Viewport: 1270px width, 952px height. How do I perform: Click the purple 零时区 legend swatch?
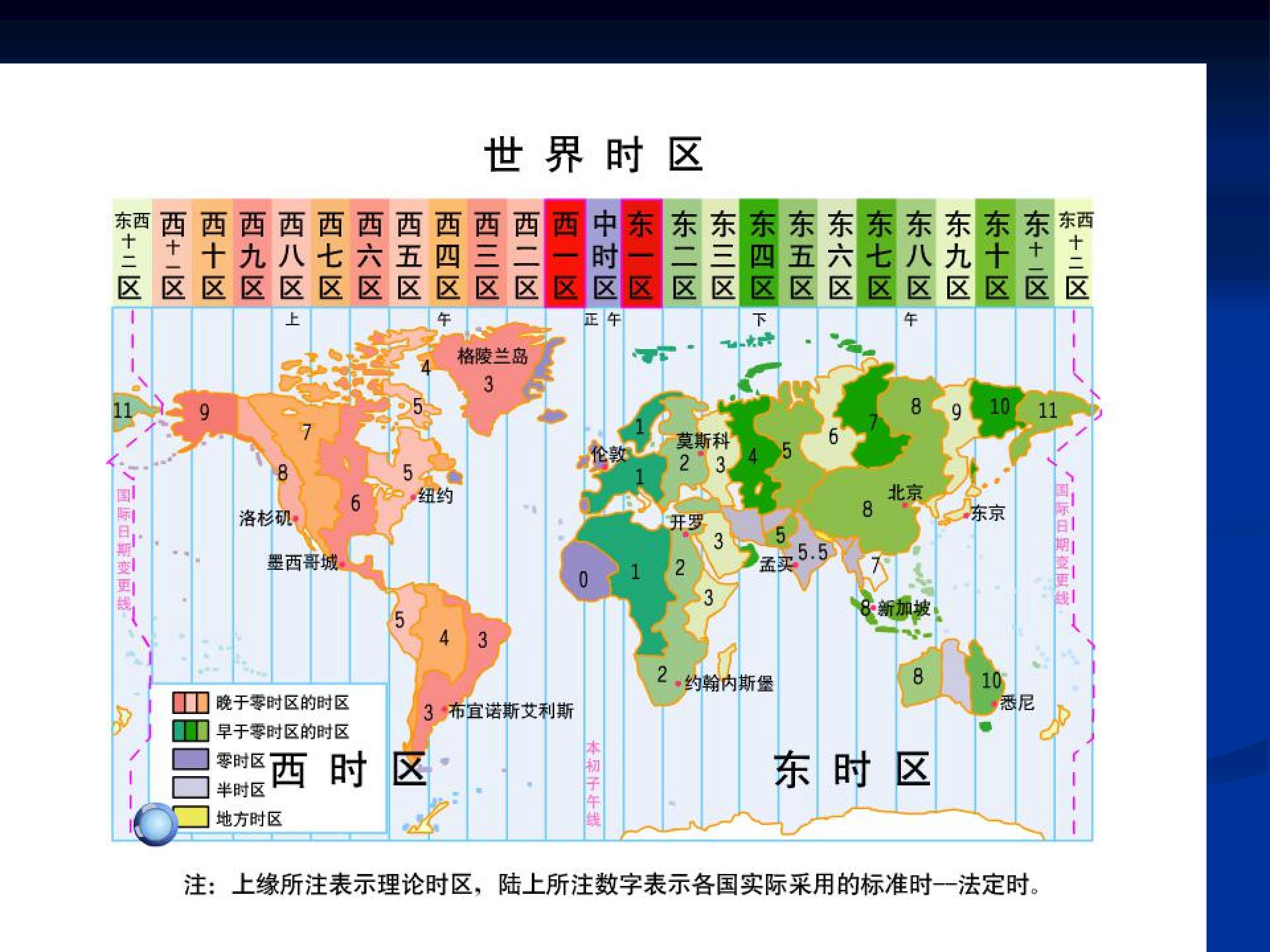(x=190, y=759)
